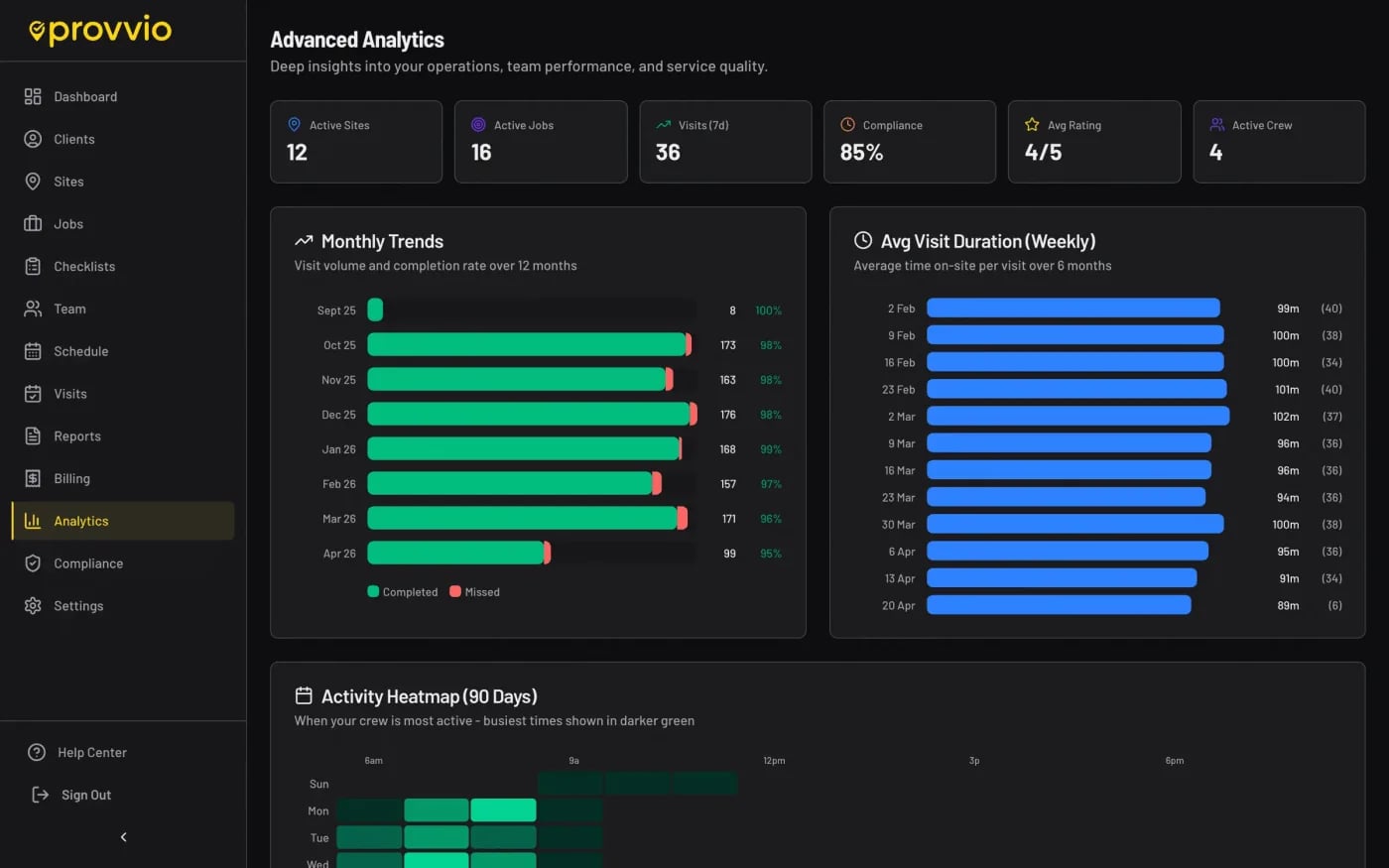Click the Missed legend red swatch

coord(455,591)
